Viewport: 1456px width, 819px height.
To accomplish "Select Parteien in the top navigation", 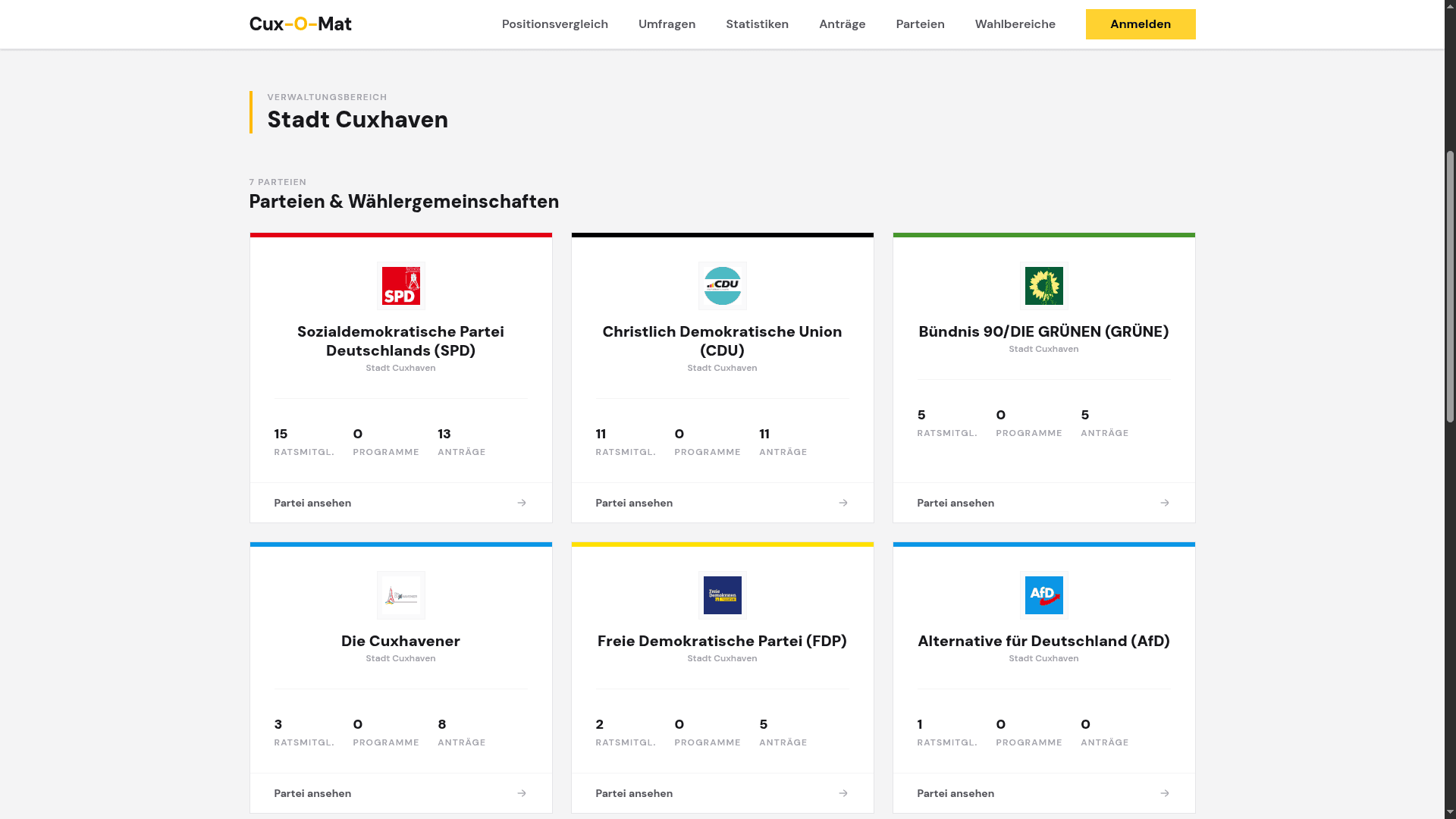I will tap(920, 24).
